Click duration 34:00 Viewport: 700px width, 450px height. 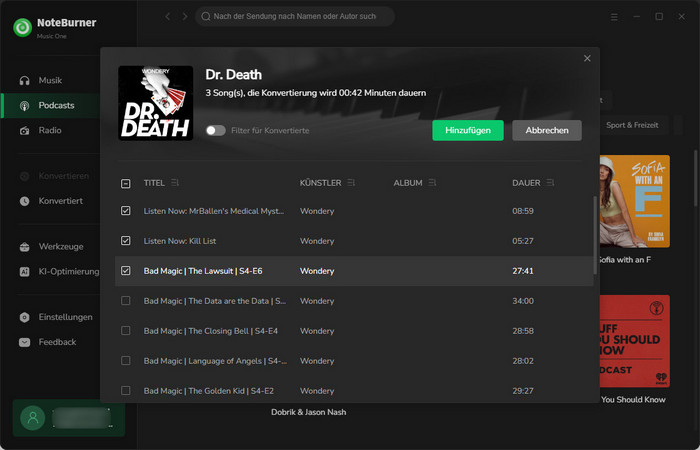tap(523, 301)
